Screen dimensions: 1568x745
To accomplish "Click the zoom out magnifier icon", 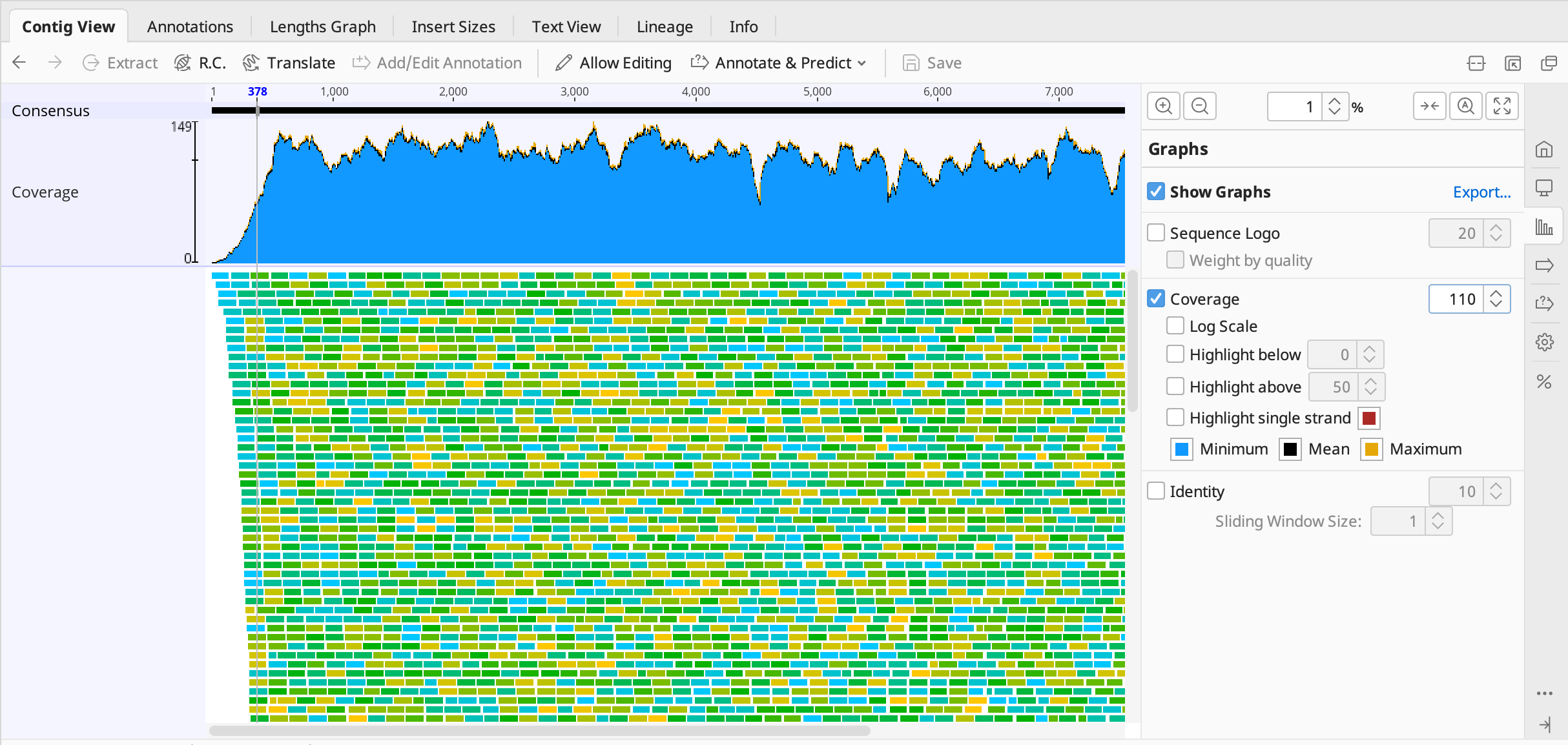I will click(x=1200, y=106).
